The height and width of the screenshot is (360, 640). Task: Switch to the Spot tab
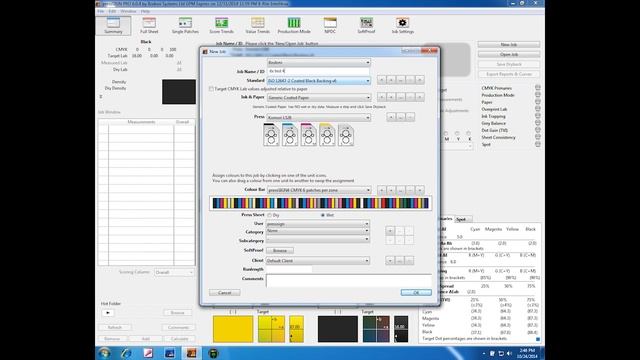tap(462, 219)
